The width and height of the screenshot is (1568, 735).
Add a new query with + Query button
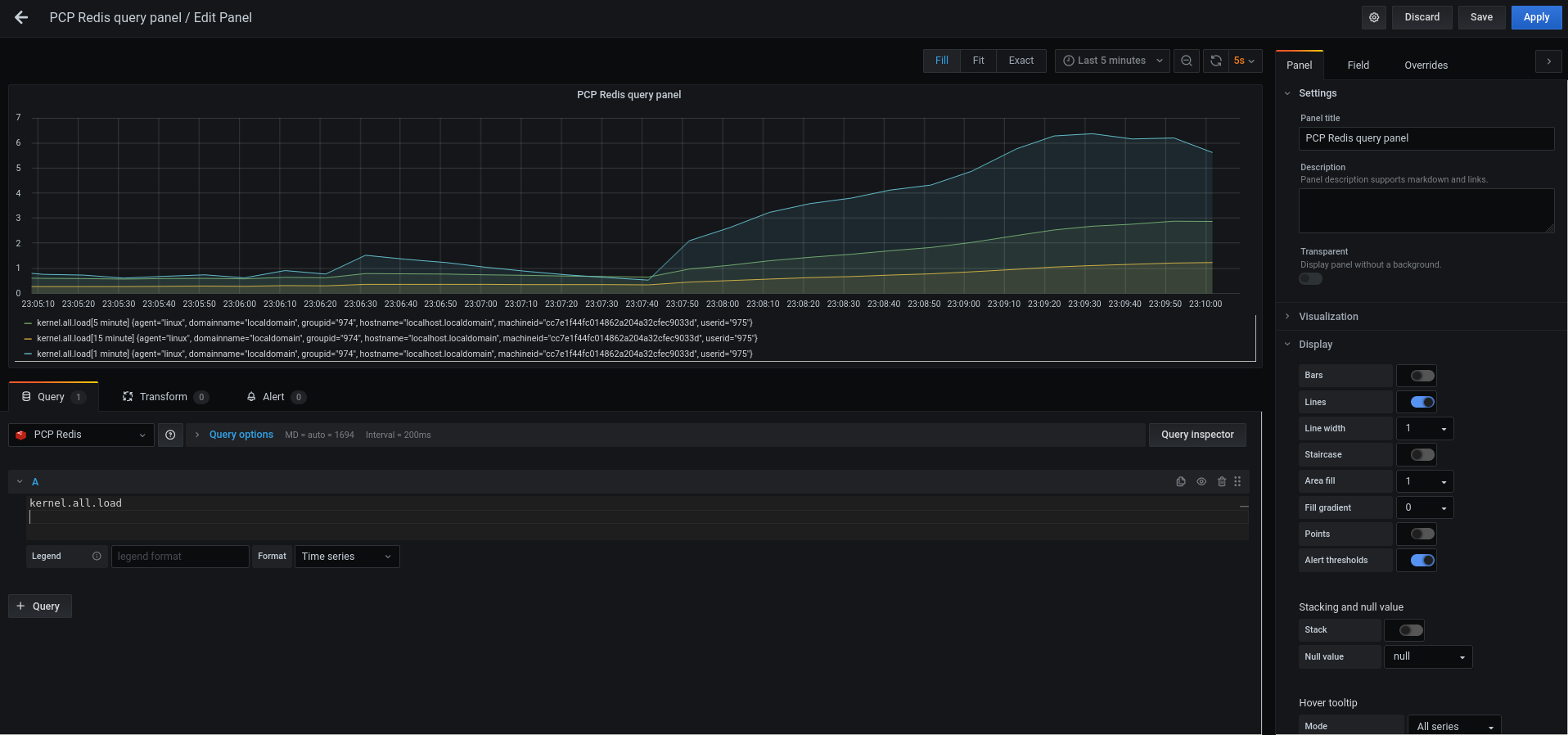[40, 606]
